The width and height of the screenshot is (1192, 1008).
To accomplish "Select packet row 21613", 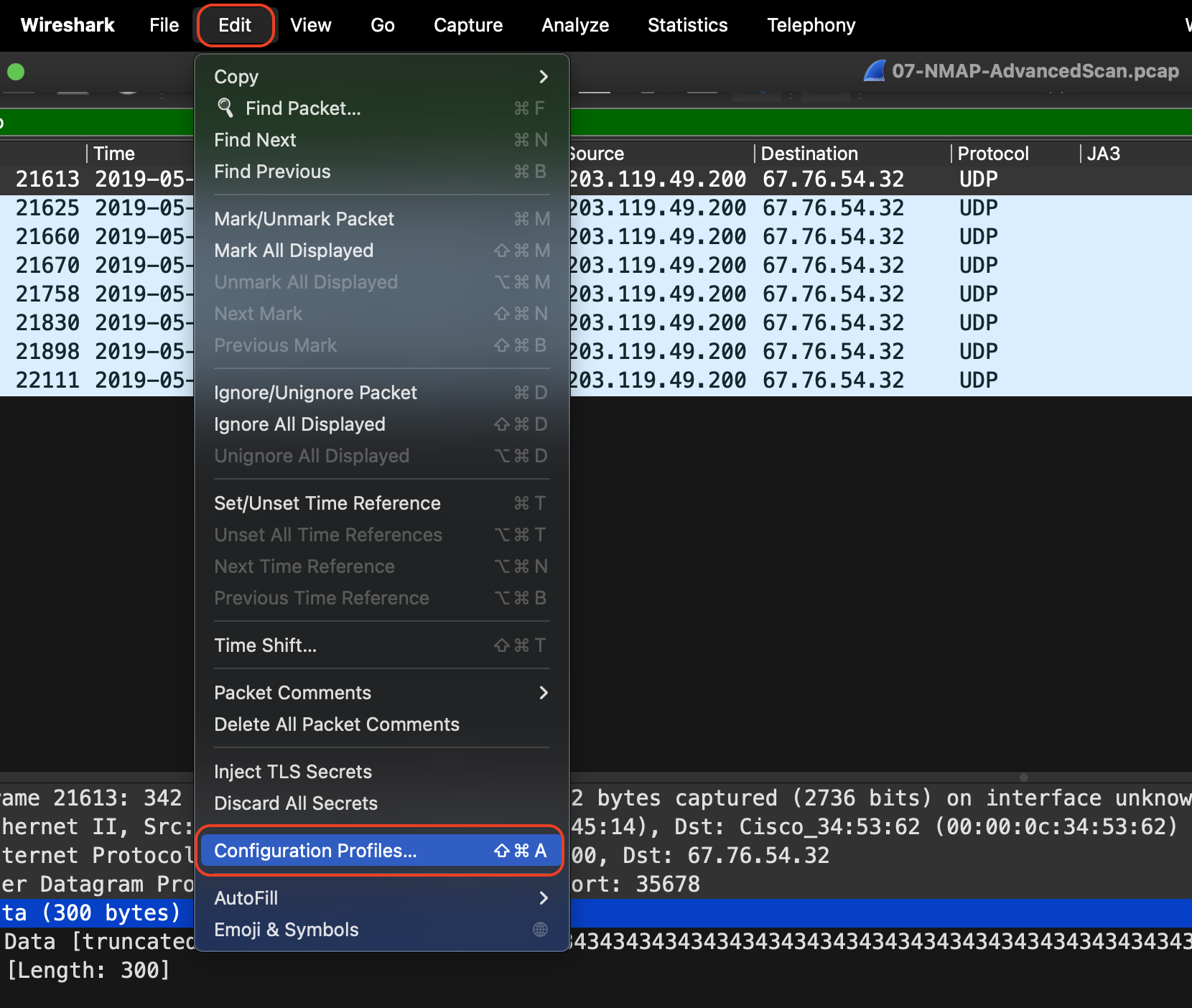I will coord(596,179).
